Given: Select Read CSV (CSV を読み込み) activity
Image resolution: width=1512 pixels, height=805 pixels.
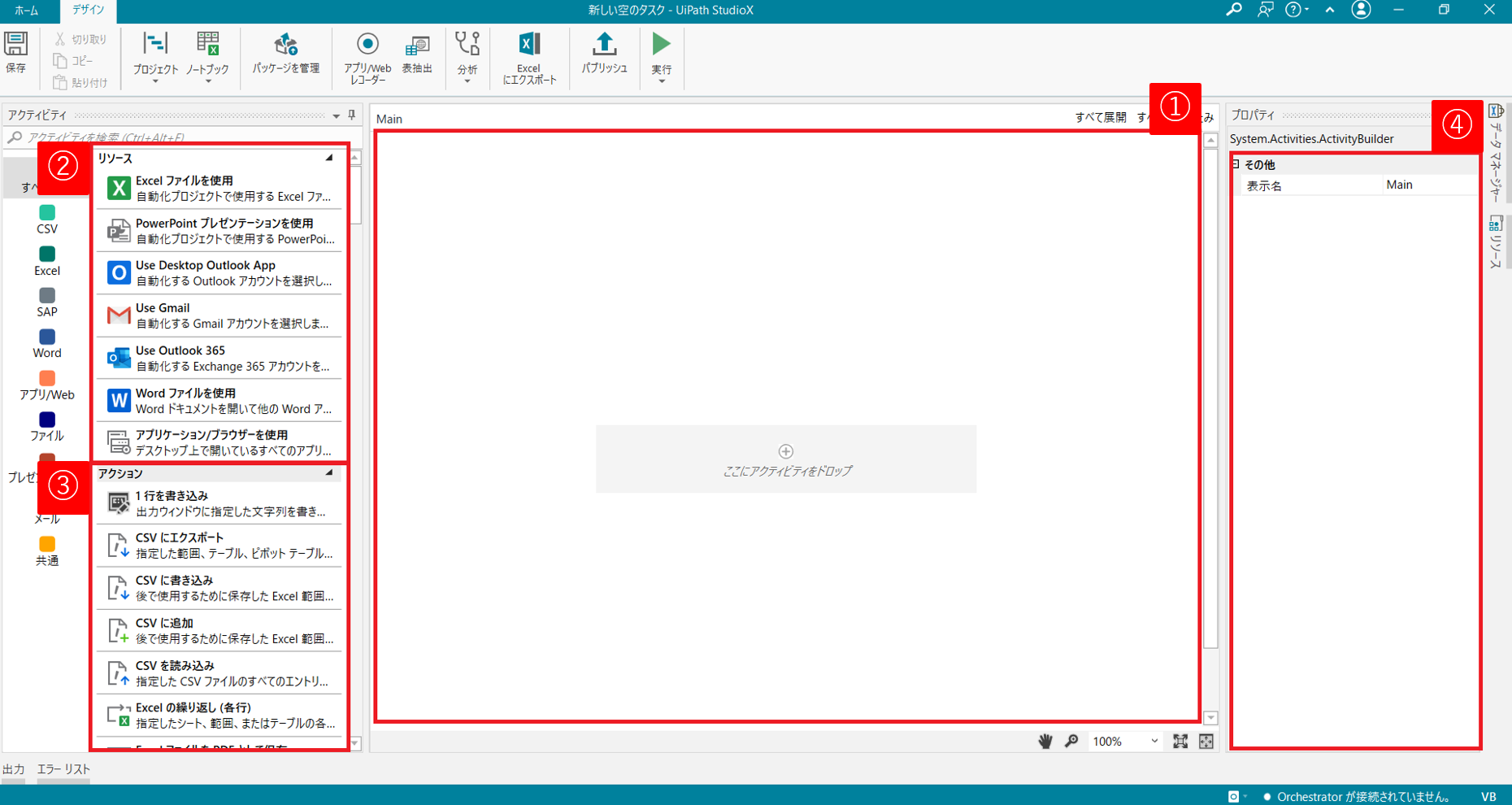Looking at the screenshot, I should click(219, 673).
